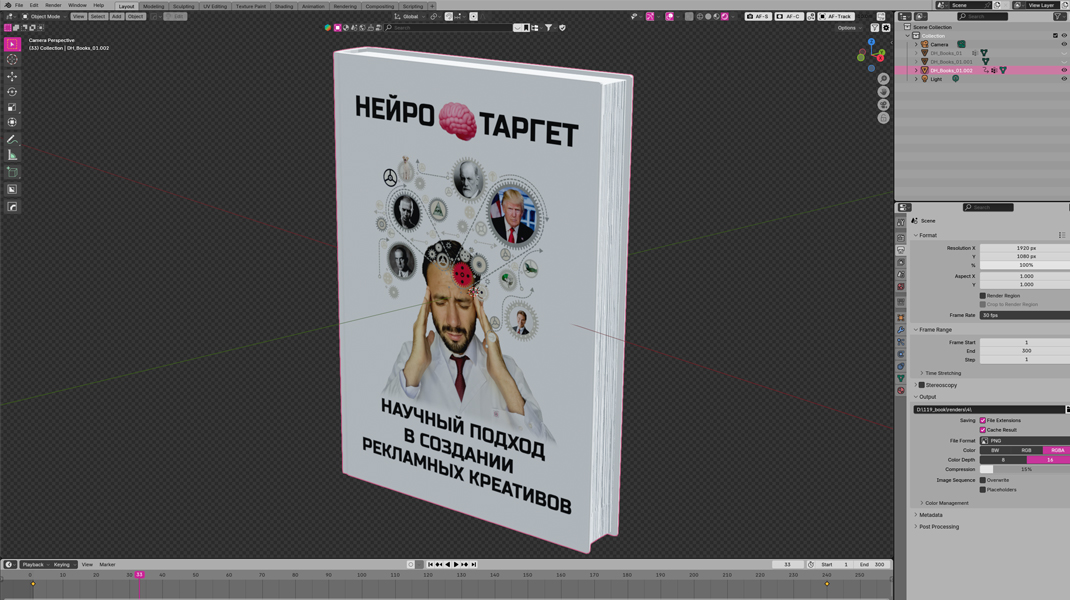The width and height of the screenshot is (1070, 600).
Task: Enable the Placeholders checkbox
Action: (x=983, y=489)
